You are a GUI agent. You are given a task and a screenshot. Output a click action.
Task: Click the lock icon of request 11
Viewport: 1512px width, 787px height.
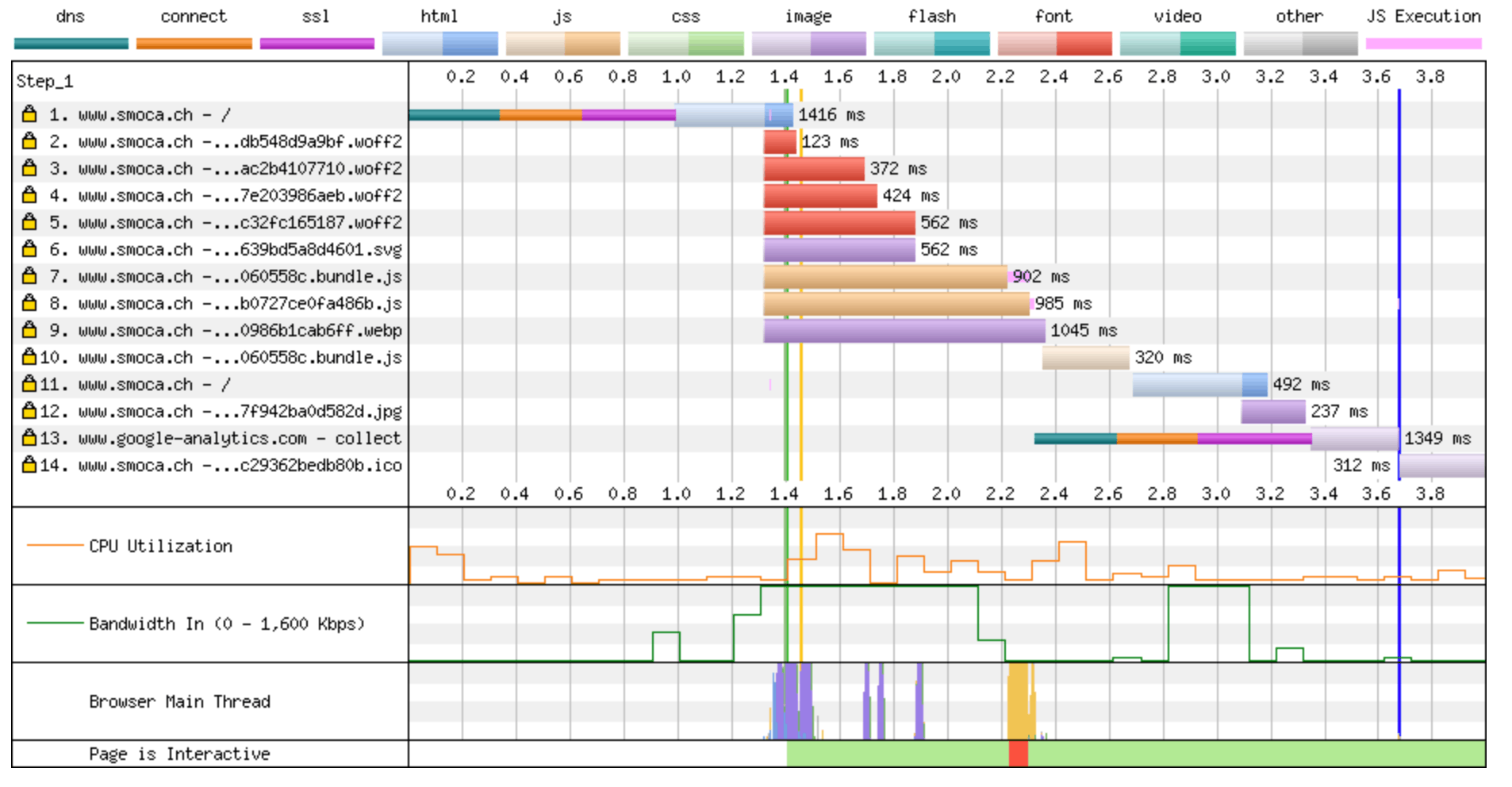tap(29, 384)
